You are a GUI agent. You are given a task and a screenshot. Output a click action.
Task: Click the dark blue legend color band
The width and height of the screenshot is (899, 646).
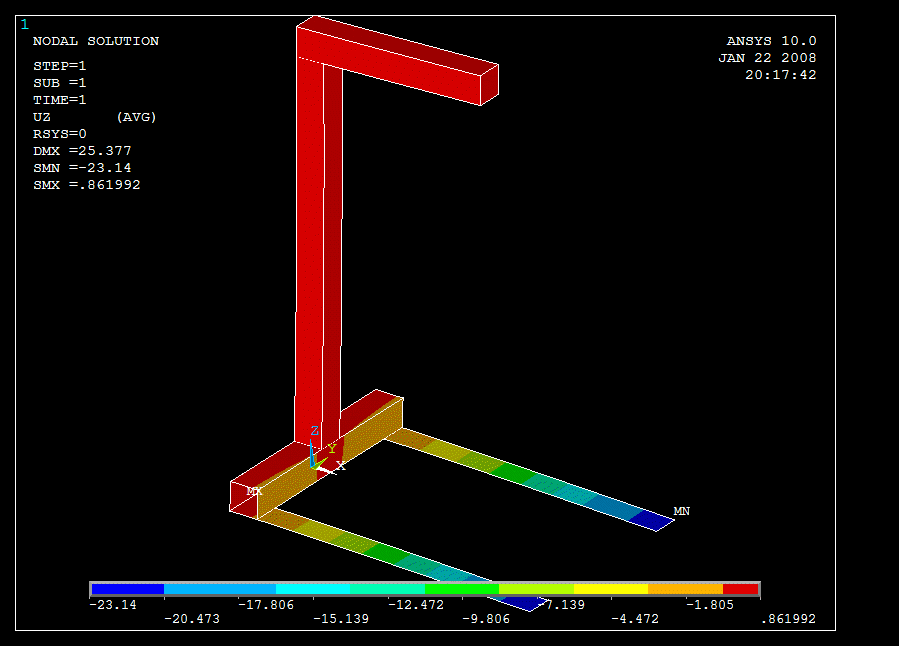coord(128,589)
